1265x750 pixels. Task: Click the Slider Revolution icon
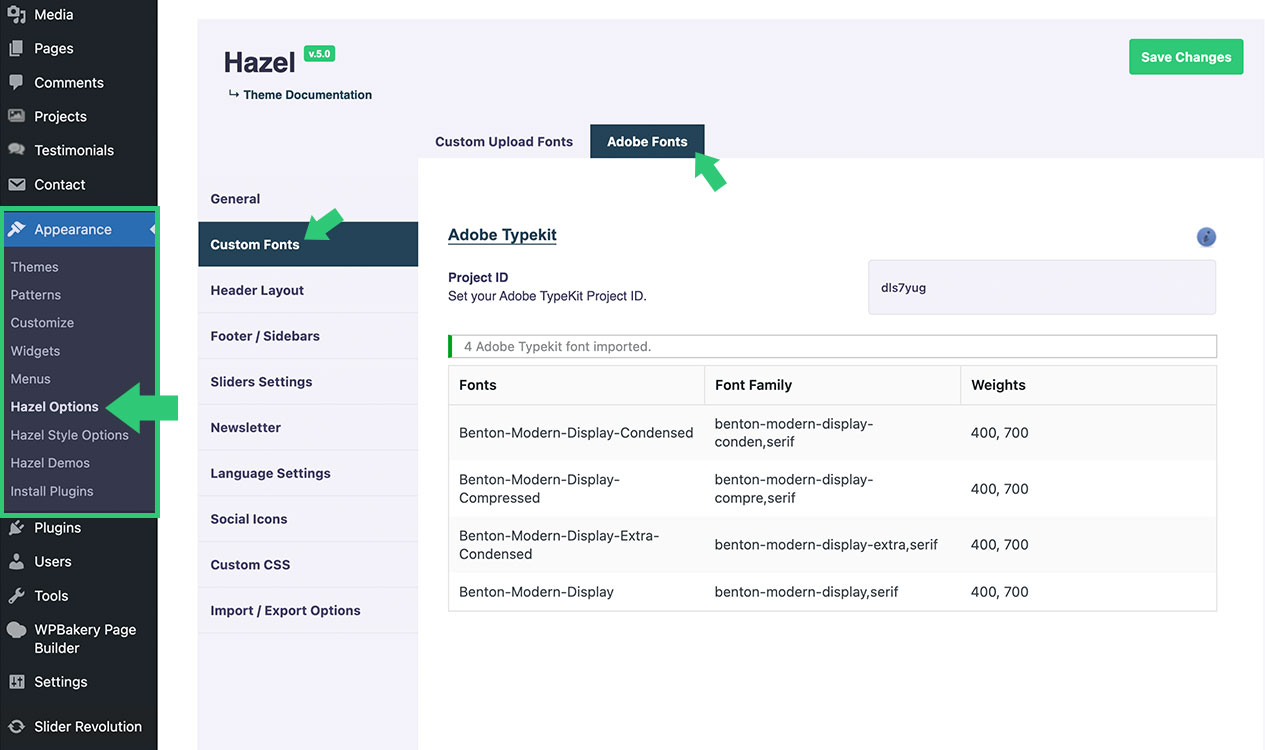[16, 727]
